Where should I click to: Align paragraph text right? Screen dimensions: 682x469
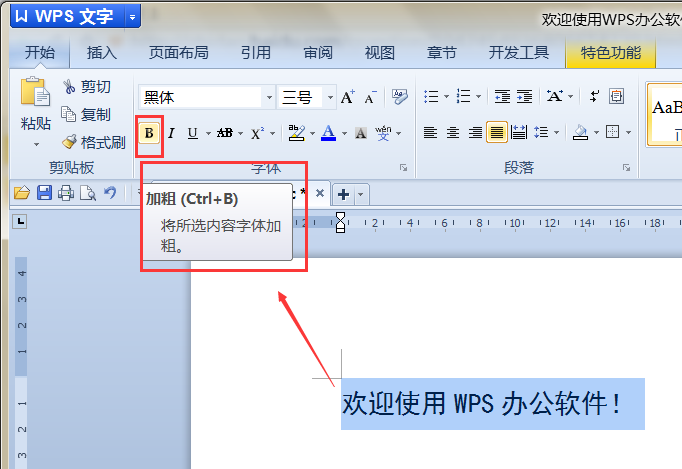[x=475, y=132]
